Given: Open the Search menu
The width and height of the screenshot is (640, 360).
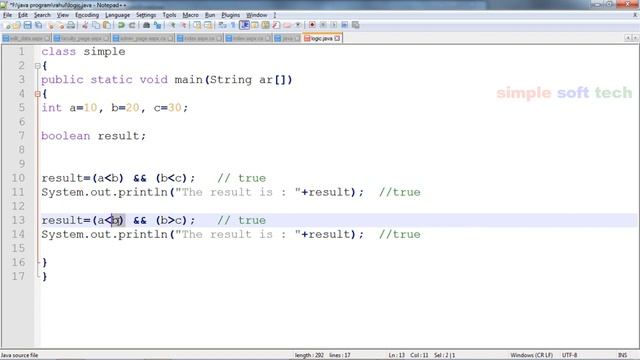Looking at the screenshot, I should 42,15.
